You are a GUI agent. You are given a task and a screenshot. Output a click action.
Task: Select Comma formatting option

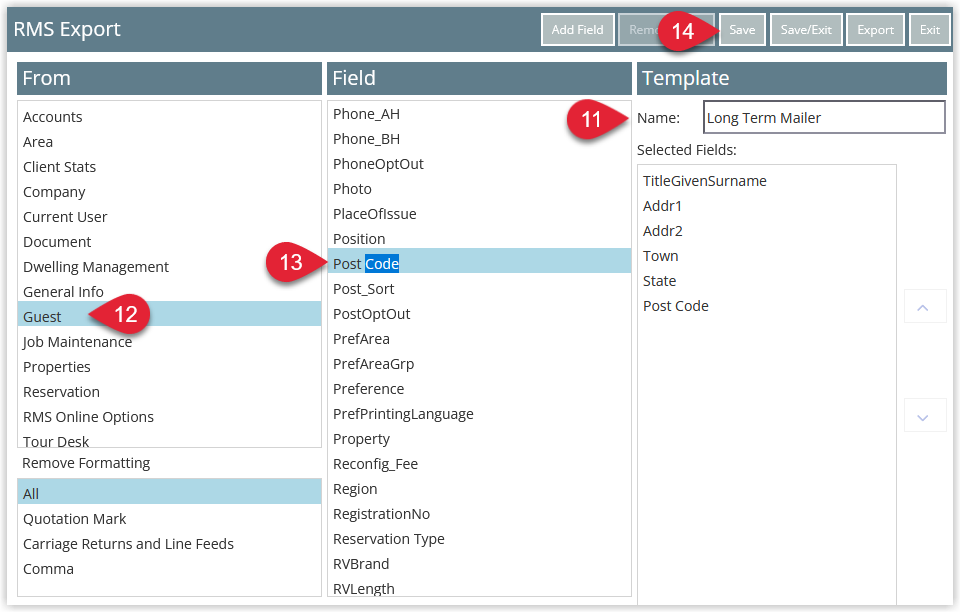coord(169,569)
